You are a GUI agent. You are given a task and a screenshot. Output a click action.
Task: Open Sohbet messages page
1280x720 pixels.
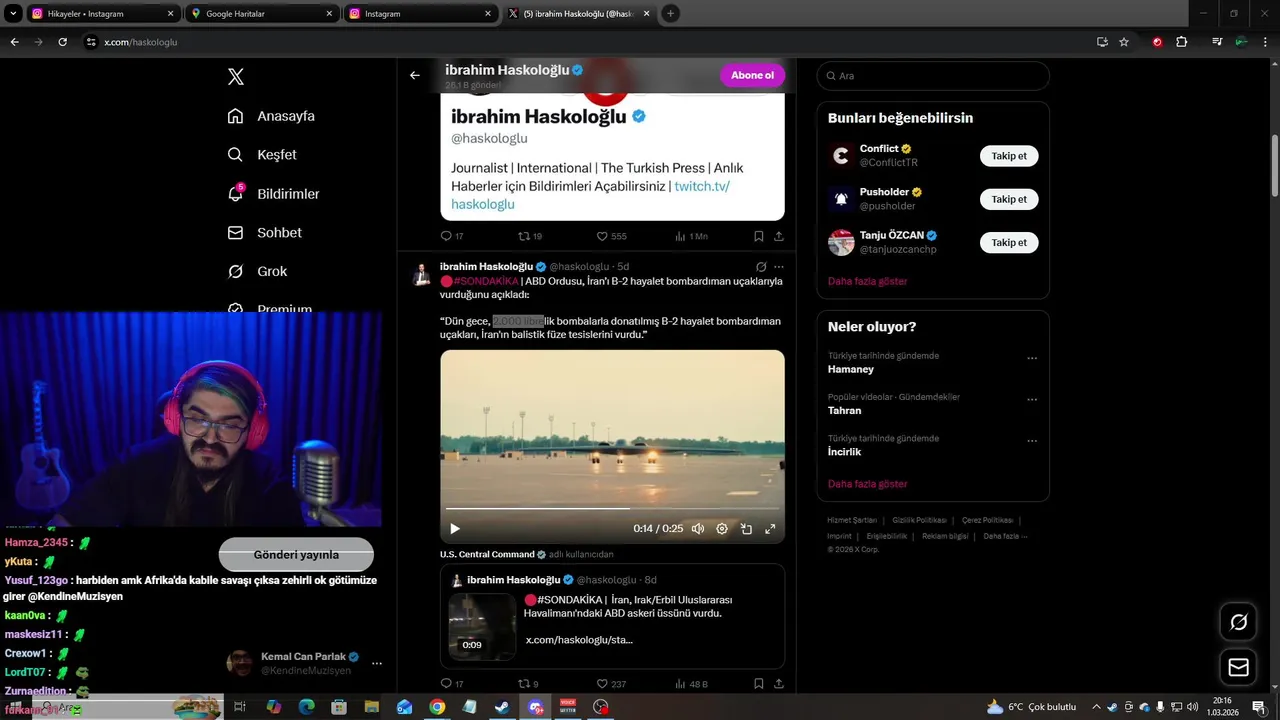tap(265, 233)
